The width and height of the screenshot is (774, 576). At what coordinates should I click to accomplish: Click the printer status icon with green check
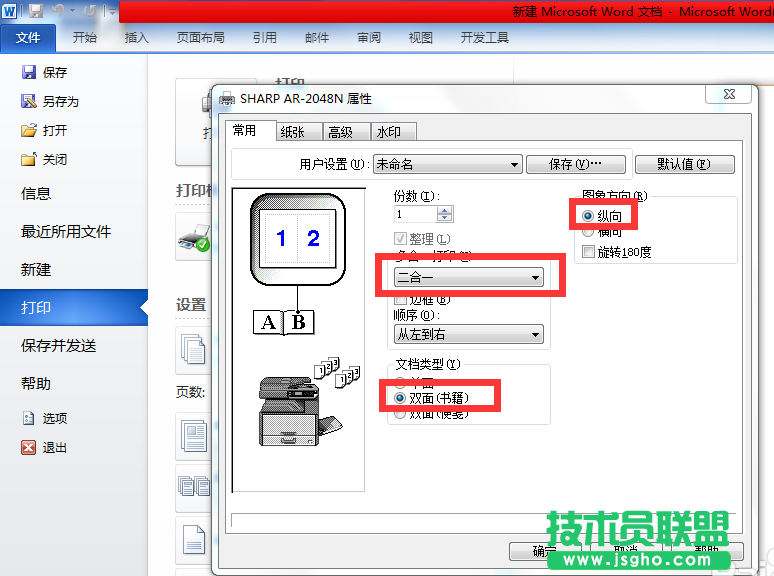click(x=192, y=240)
